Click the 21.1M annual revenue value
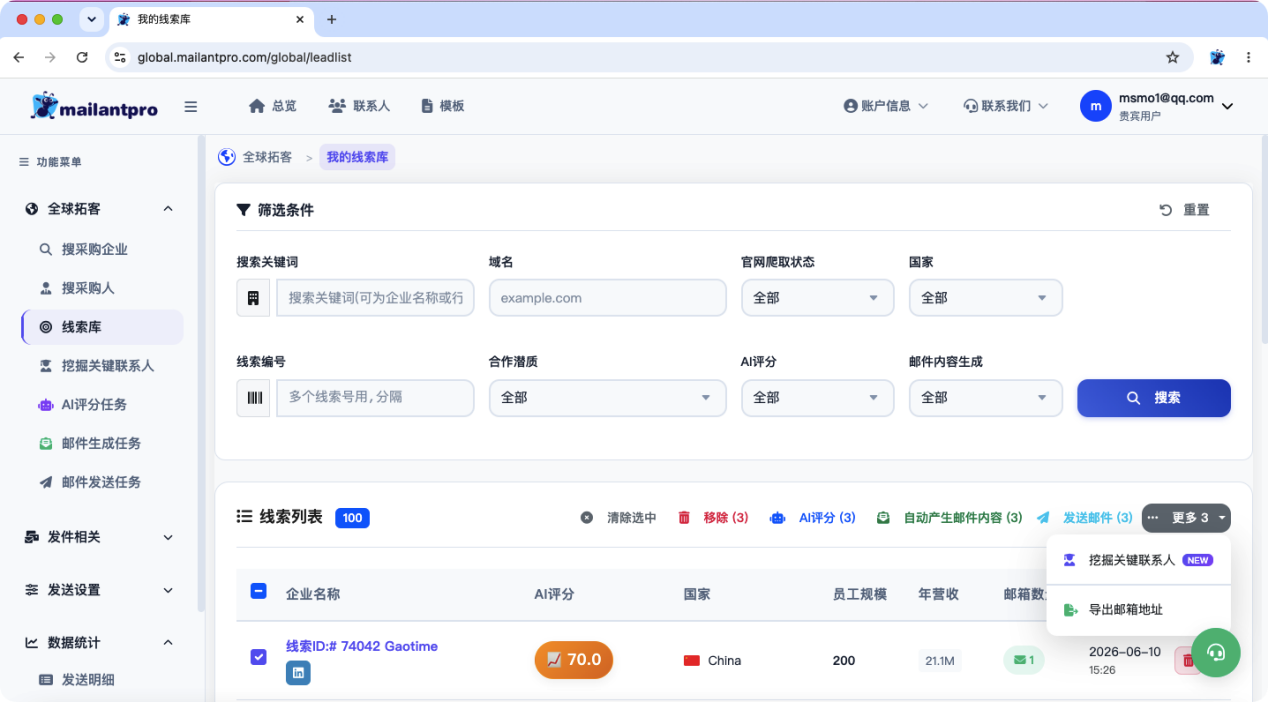Screen dimensions: 1268x702 [x=939, y=660]
